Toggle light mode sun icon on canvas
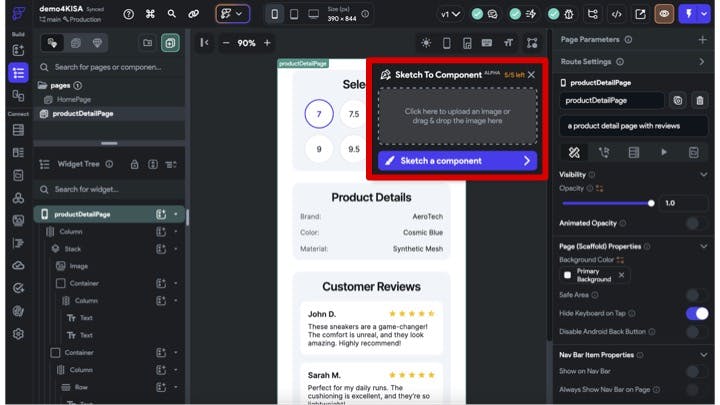Screen dimensions: 720x405 (x=426, y=43)
